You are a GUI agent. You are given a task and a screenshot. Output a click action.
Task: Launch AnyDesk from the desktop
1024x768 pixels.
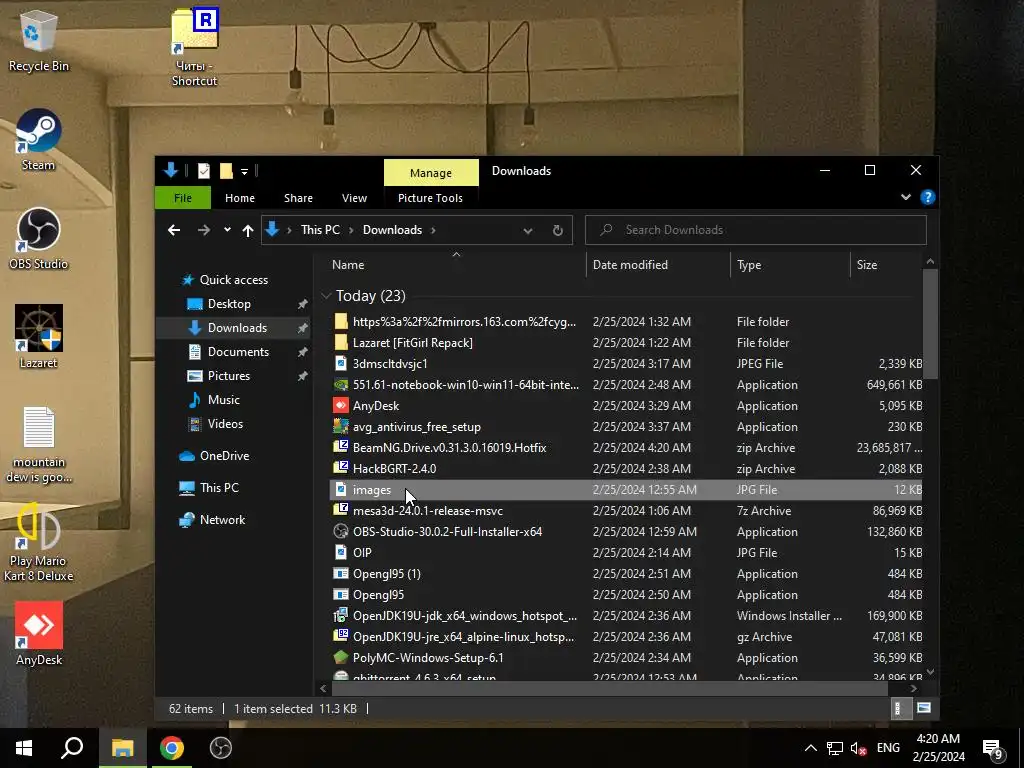pyautogui.click(x=39, y=633)
